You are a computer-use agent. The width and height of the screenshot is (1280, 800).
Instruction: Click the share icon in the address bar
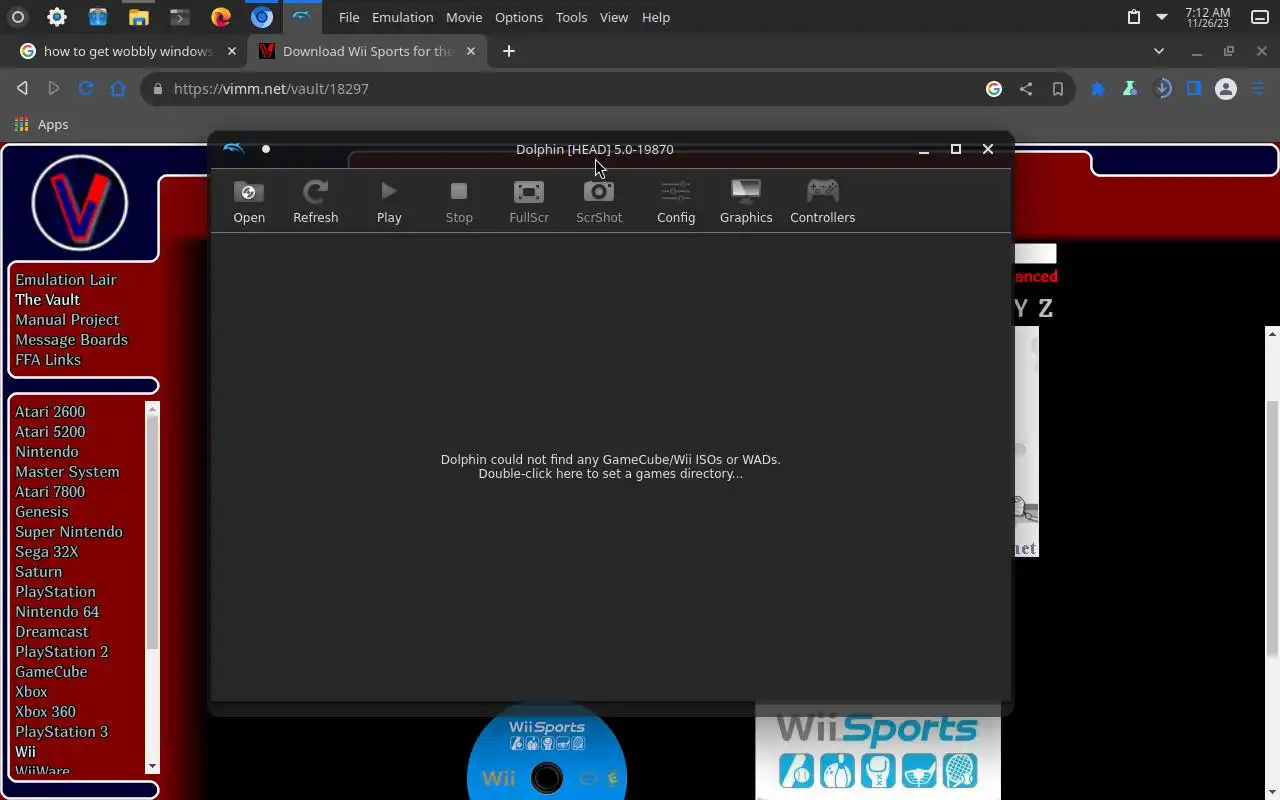pyautogui.click(x=1026, y=89)
